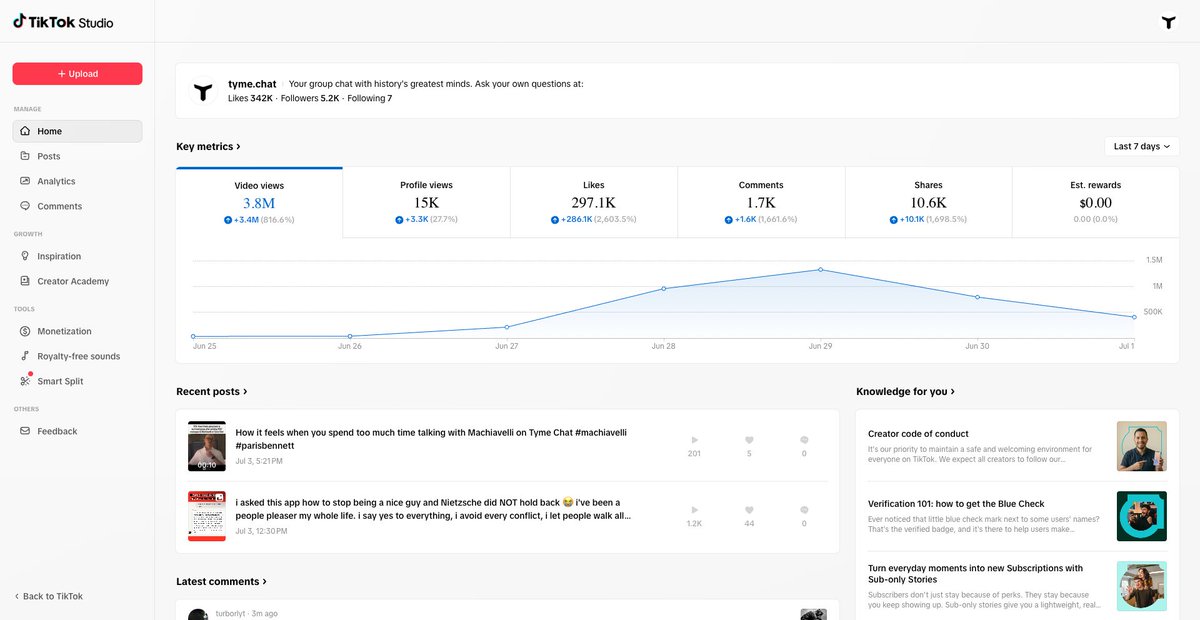
Task: Open the Nietzsche post thumbnail
Action: point(207,516)
